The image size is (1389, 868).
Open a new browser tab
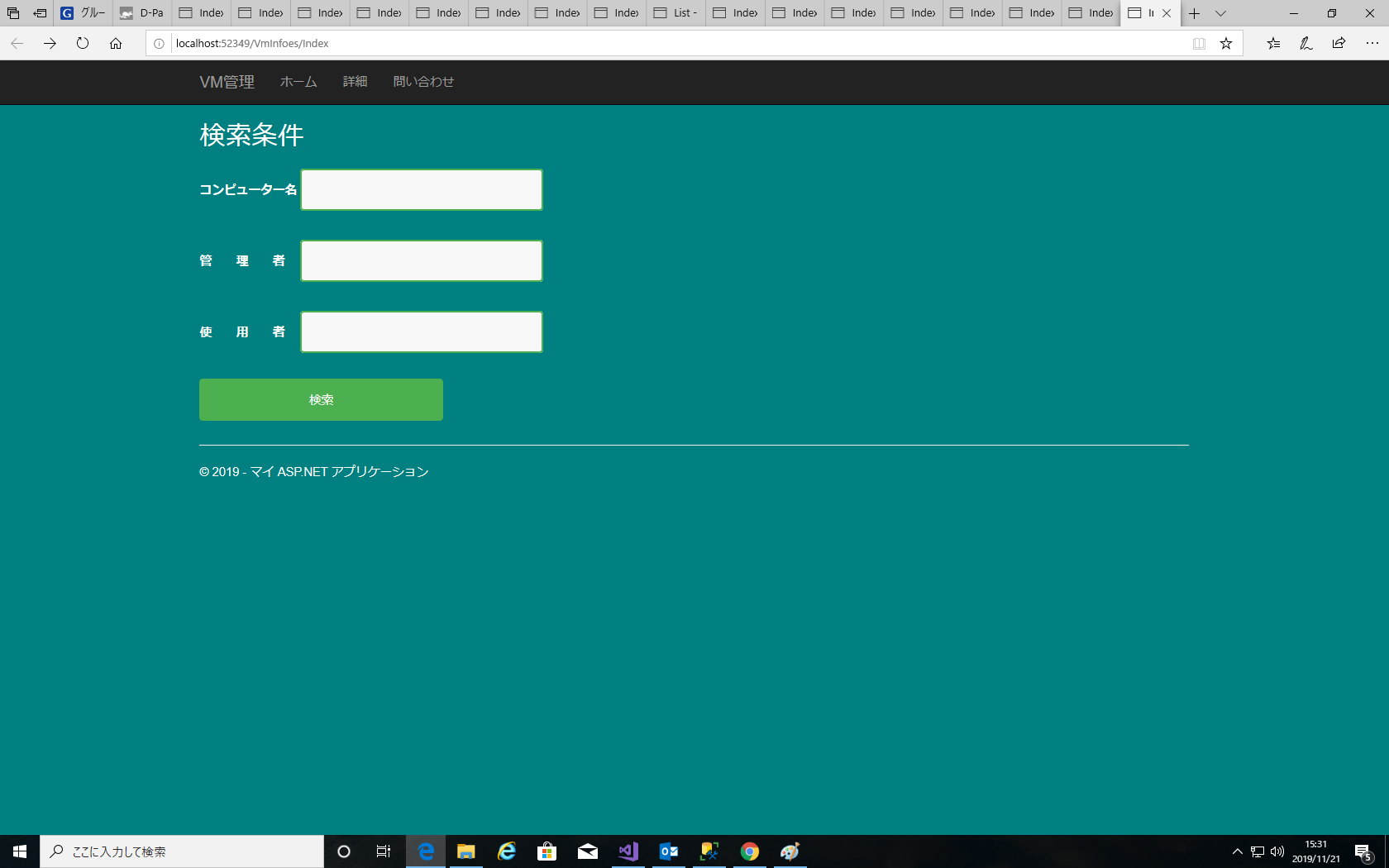click(x=1194, y=13)
